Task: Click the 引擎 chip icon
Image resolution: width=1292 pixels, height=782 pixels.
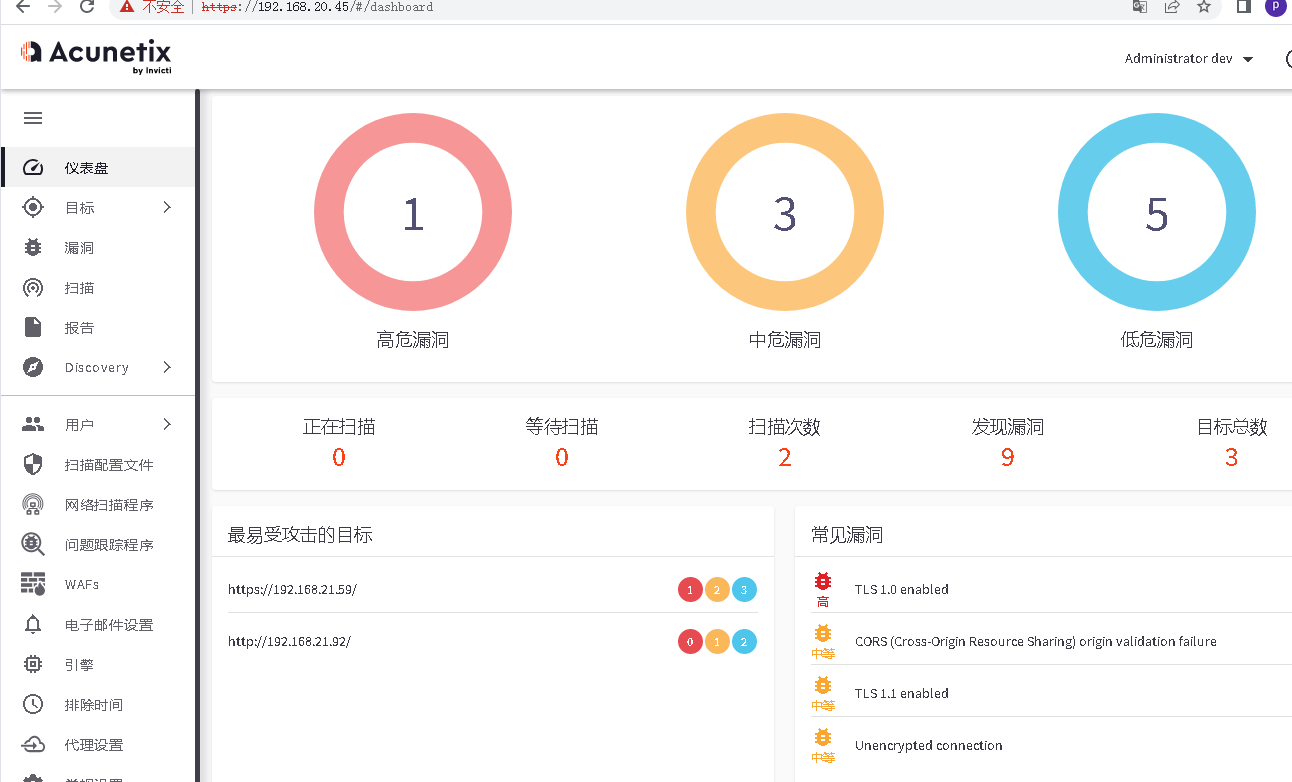Action: pos(33,664)
